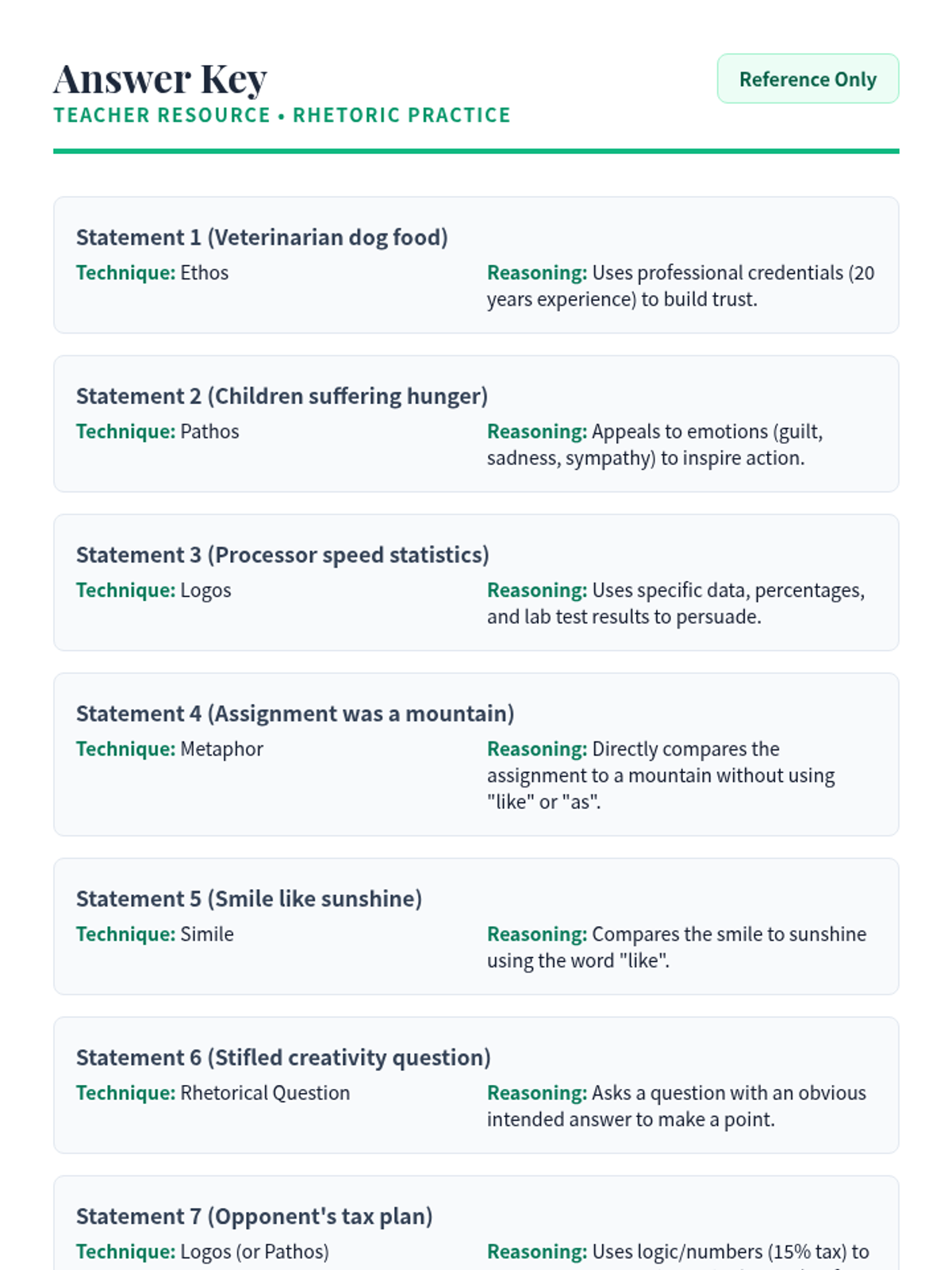Screen dimensions: 952x1270
Task: Click the Logos (or Pathos) technique answer
Action: 254,1252
